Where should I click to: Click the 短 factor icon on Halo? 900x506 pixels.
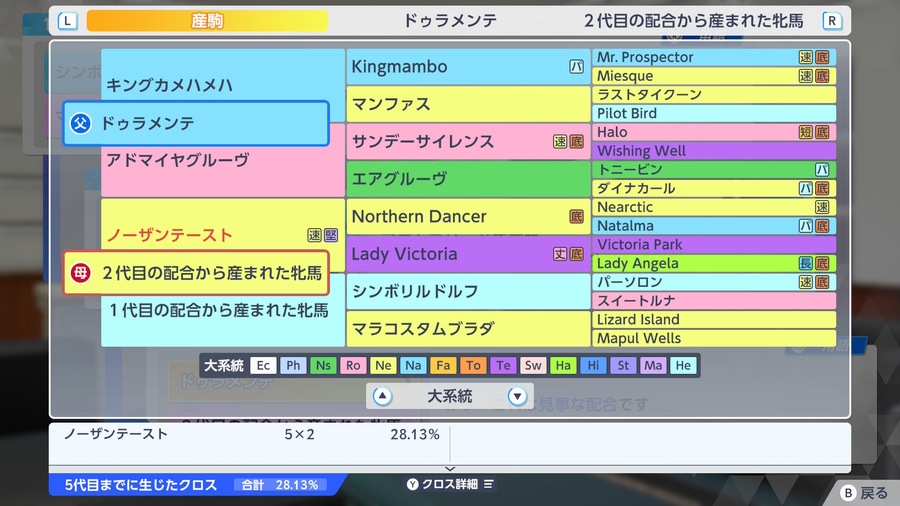pos(806,133)
